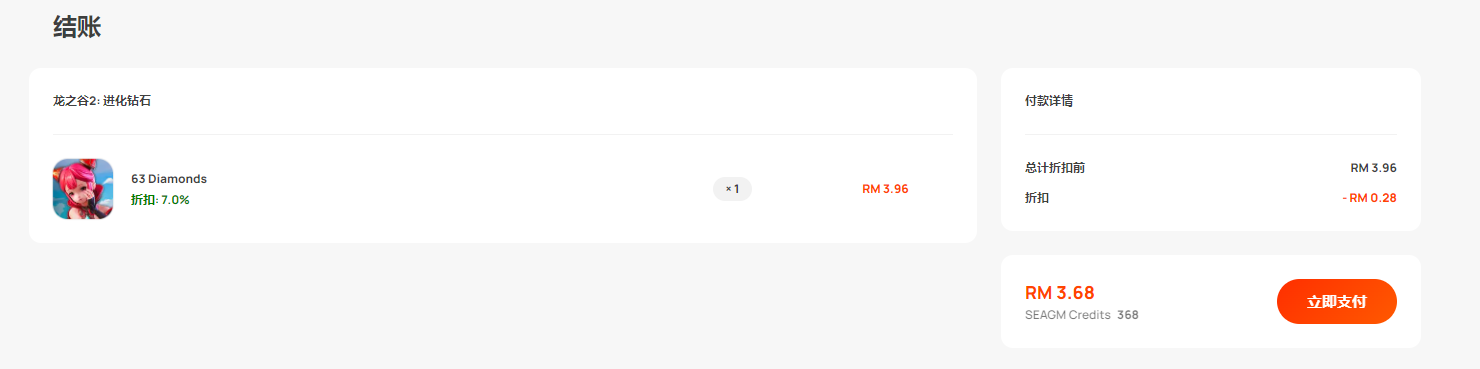
Task: Click the 结账 checkout page heading
Action: [77, 27]
